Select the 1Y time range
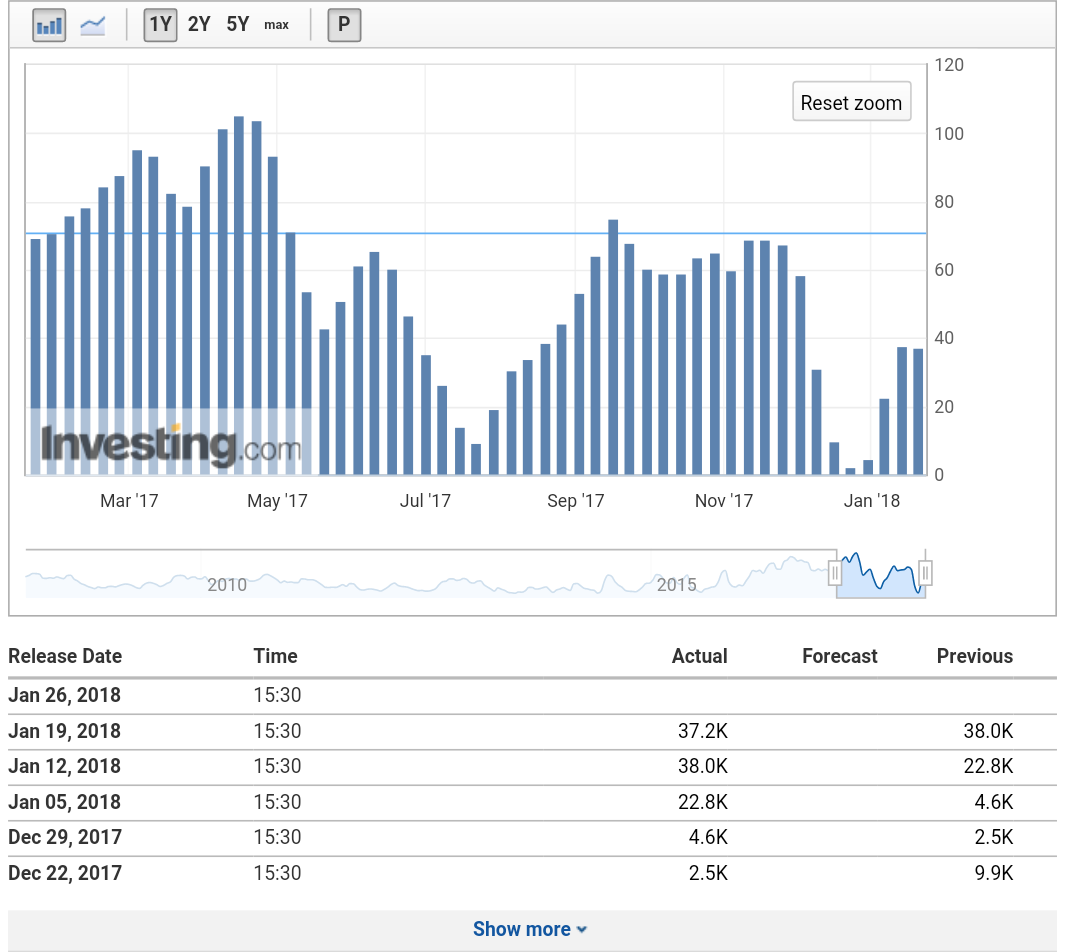 160,25
